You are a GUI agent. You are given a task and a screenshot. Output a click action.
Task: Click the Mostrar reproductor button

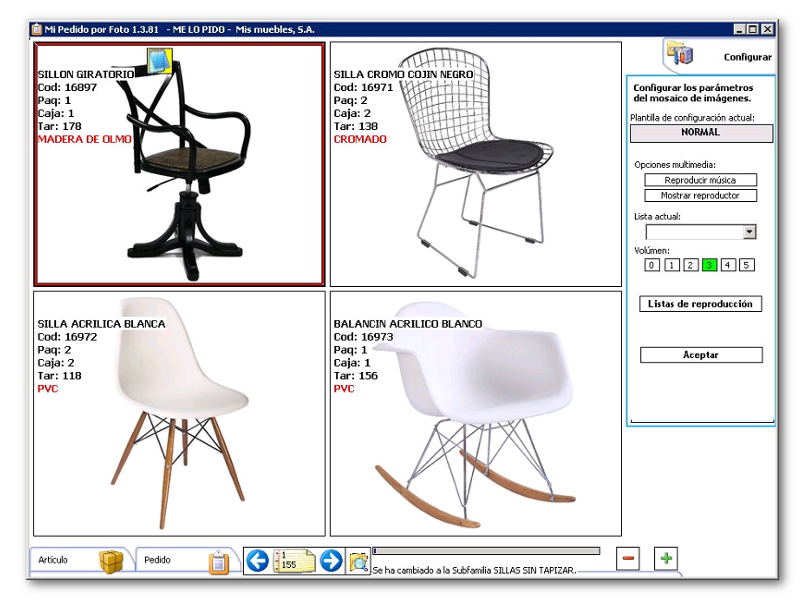coord(700,195)
